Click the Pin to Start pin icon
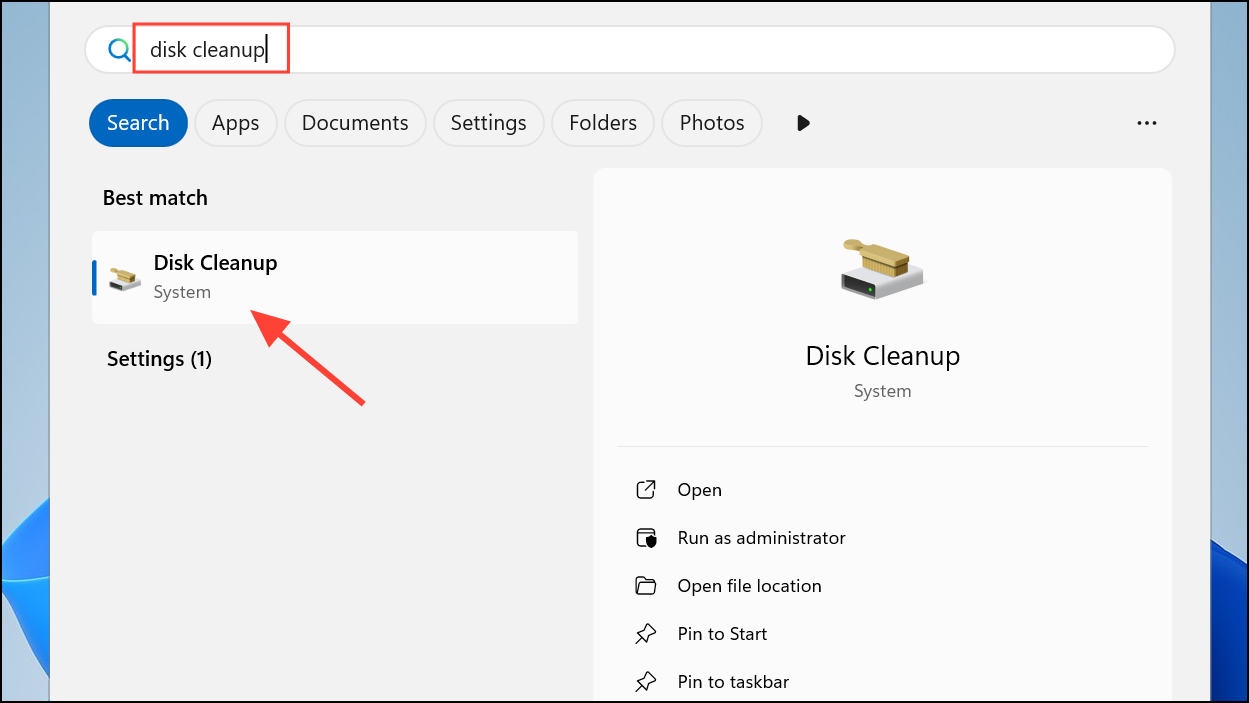This screenshot has width=1249, height=703. [x=646, y=634]
